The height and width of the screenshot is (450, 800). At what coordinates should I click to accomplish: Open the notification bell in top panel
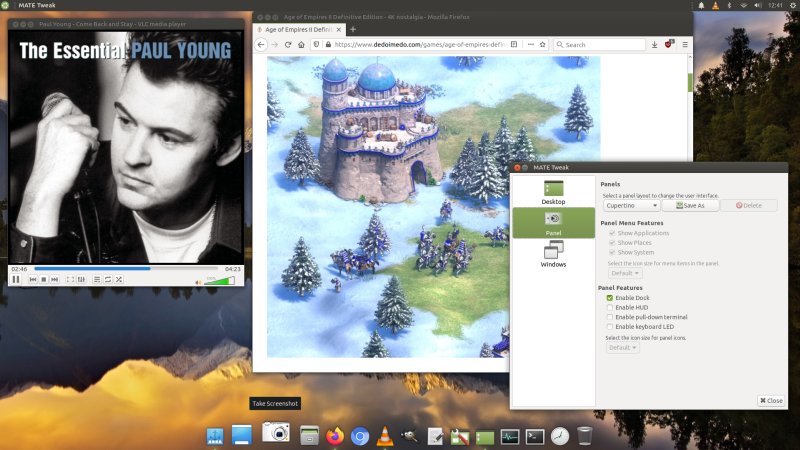click(x=701, y=5)
